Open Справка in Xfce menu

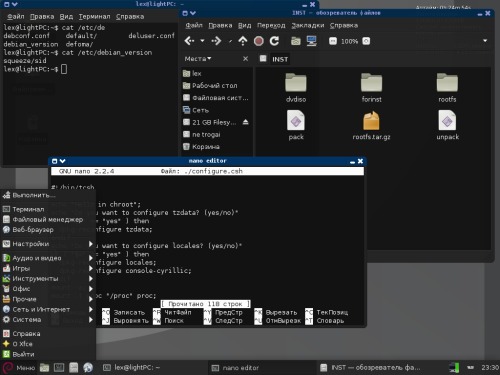coord(48,334)
